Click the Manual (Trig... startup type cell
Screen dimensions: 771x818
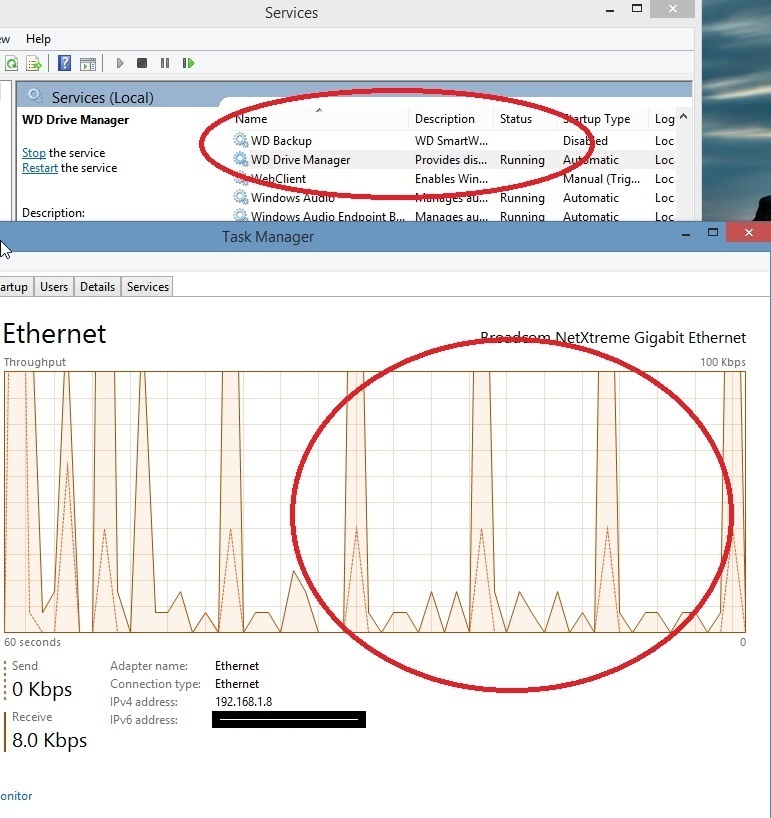[x=601, y=179]
